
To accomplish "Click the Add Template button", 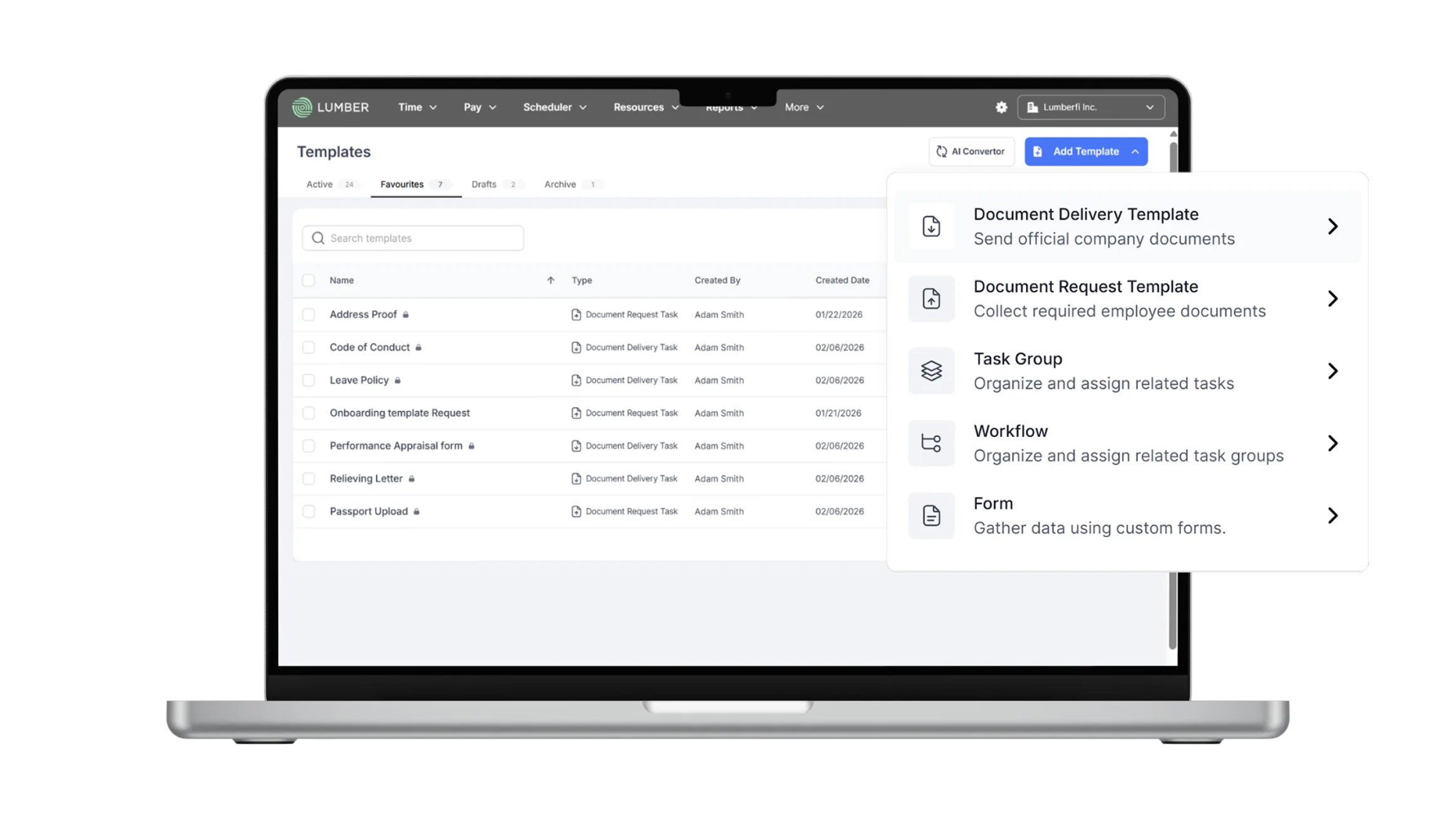I will (1085, 152).
